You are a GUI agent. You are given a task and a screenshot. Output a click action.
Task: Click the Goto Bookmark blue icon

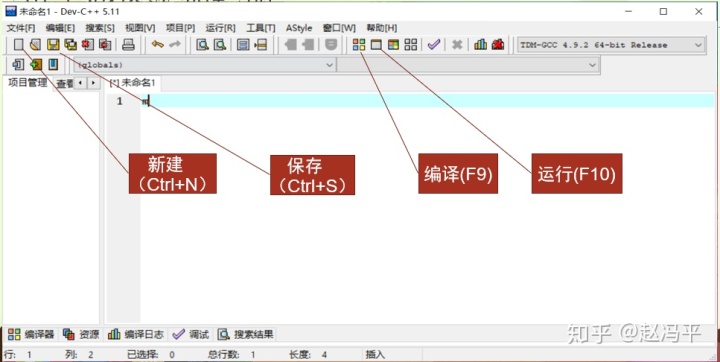53,65
